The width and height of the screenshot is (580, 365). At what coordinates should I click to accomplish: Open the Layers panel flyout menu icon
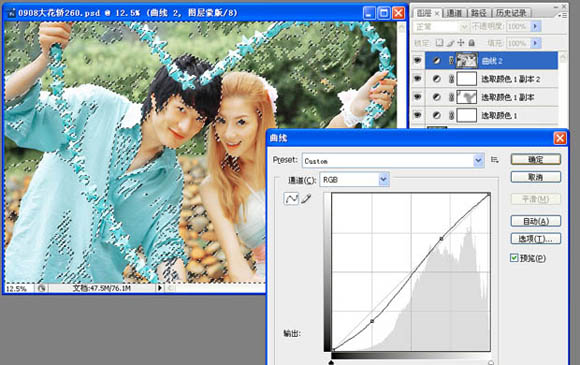click(562, 15)
